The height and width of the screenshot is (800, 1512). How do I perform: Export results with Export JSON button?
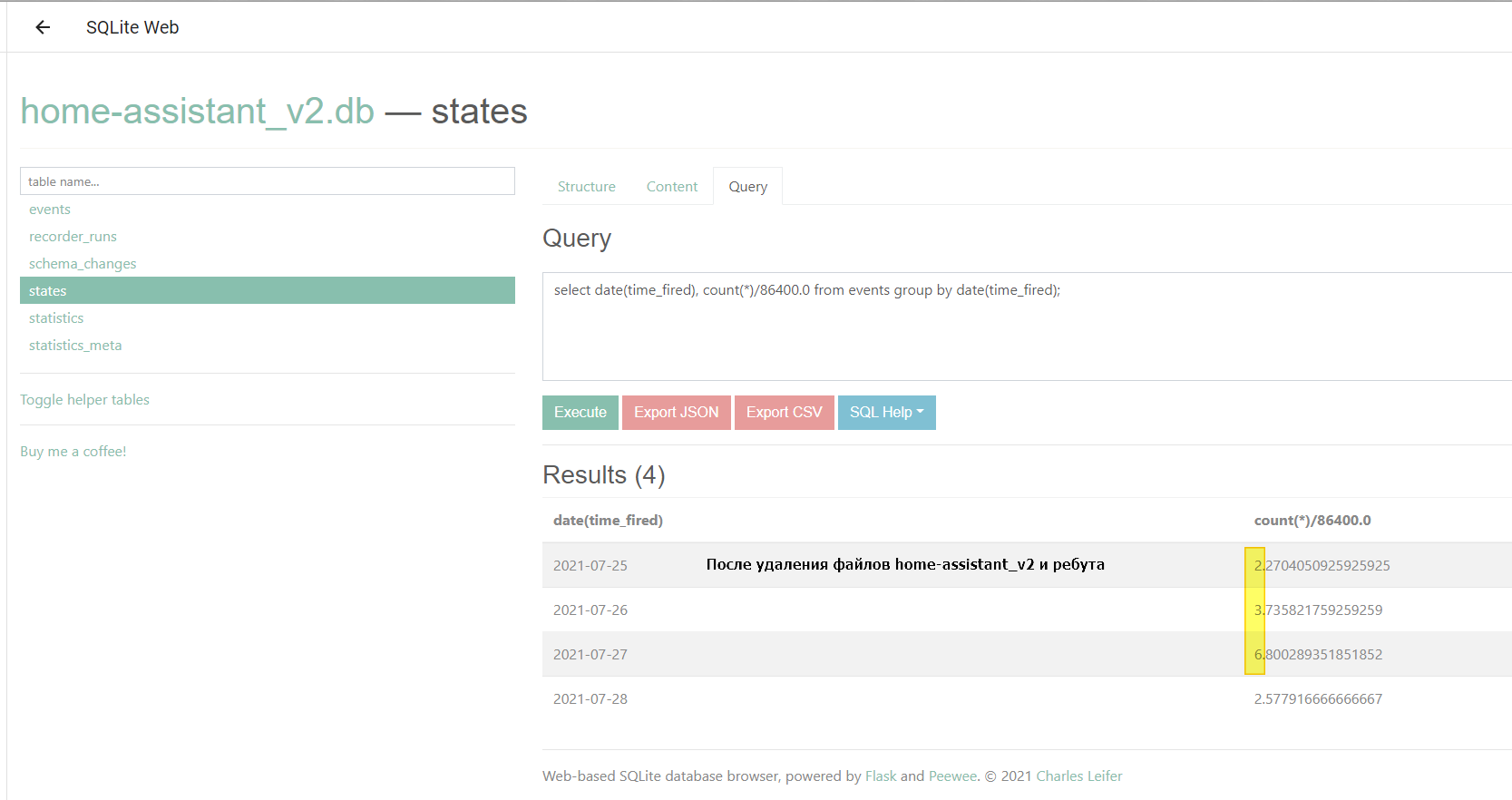(677, 413)
